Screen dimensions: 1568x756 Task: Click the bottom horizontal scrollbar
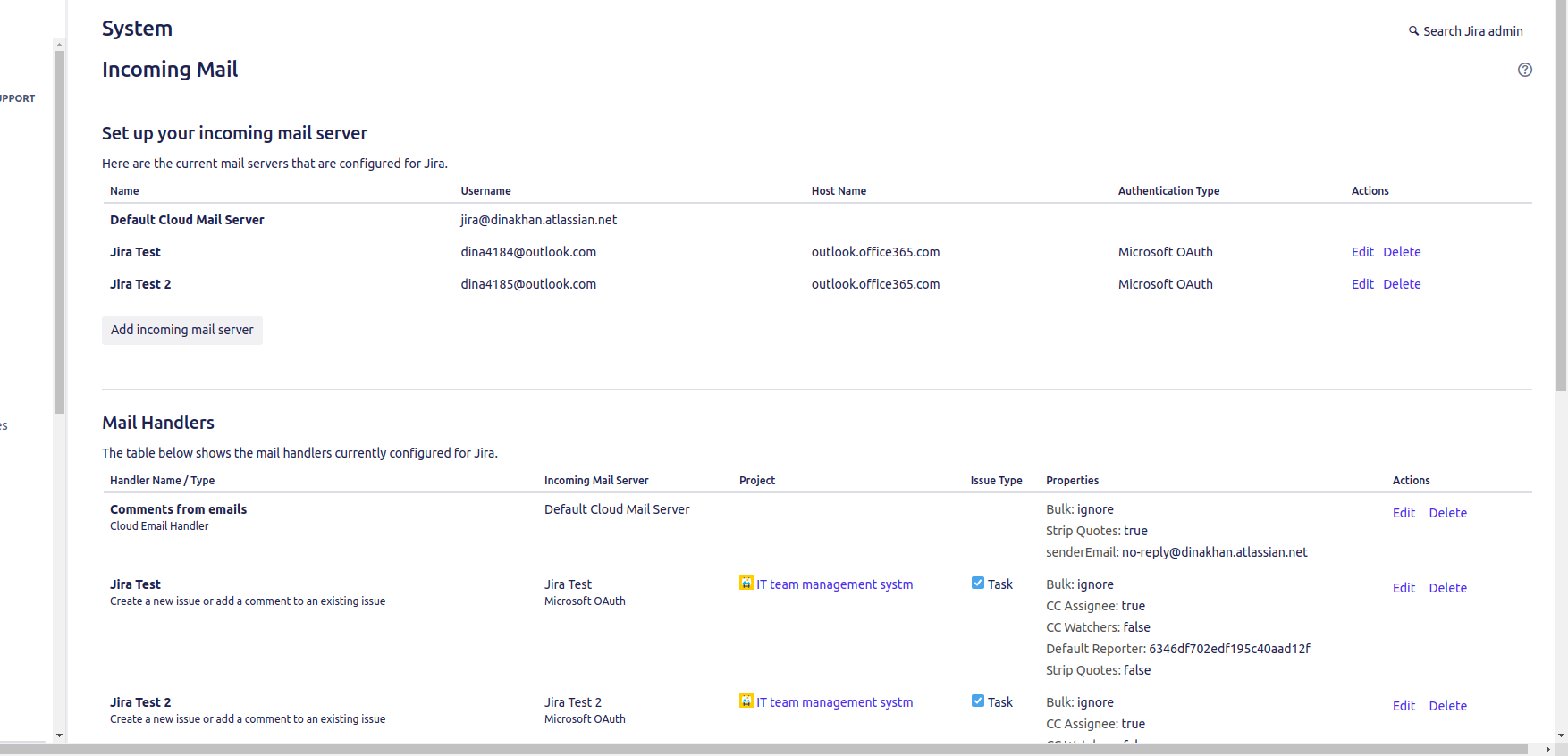click(764, 749)
